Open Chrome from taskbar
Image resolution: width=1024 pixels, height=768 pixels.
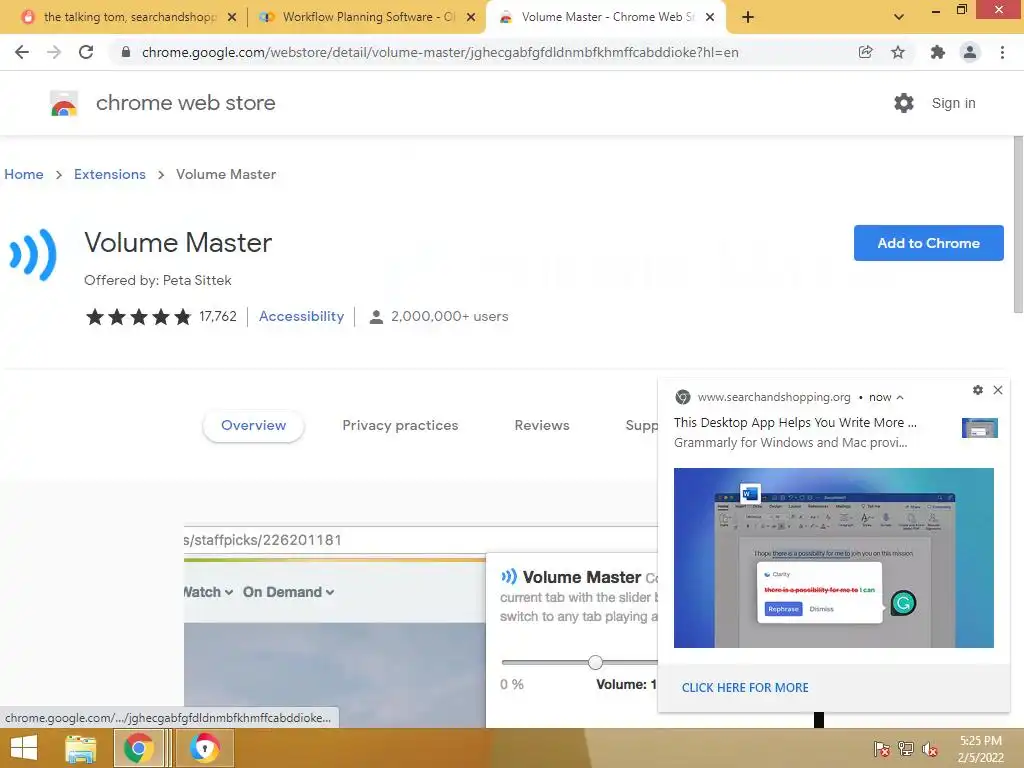click(x=138, y=748)
